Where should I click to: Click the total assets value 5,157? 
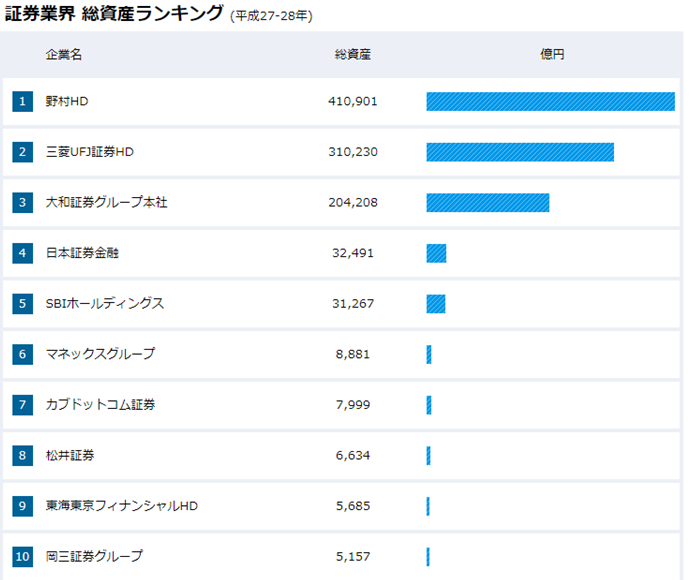(x=353, y=556)
